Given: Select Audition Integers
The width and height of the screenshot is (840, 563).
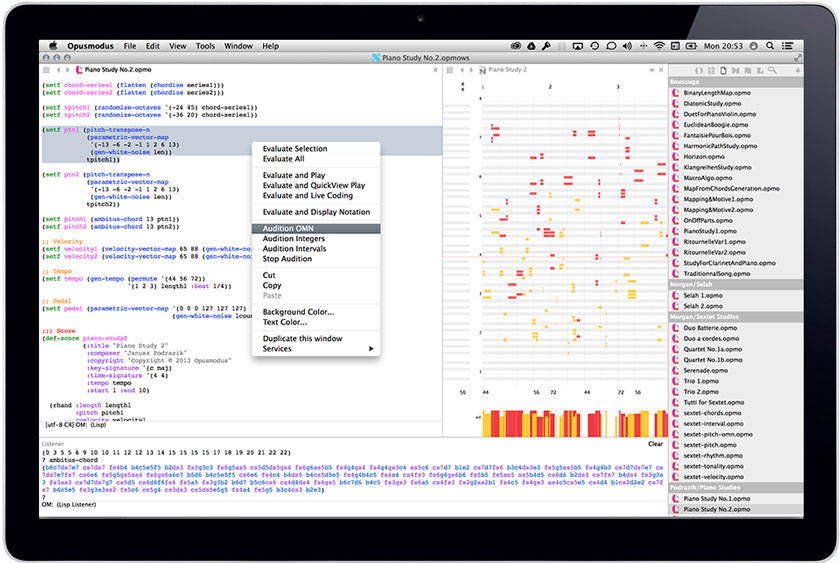Looking at the screenshot, I should coord(316,238).
